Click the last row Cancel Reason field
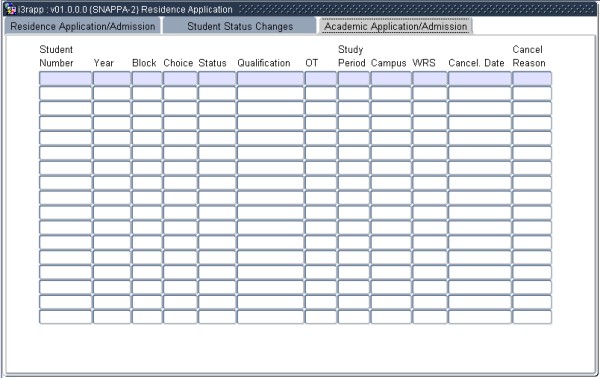This screenshot has width=600, height=378. 532,317
